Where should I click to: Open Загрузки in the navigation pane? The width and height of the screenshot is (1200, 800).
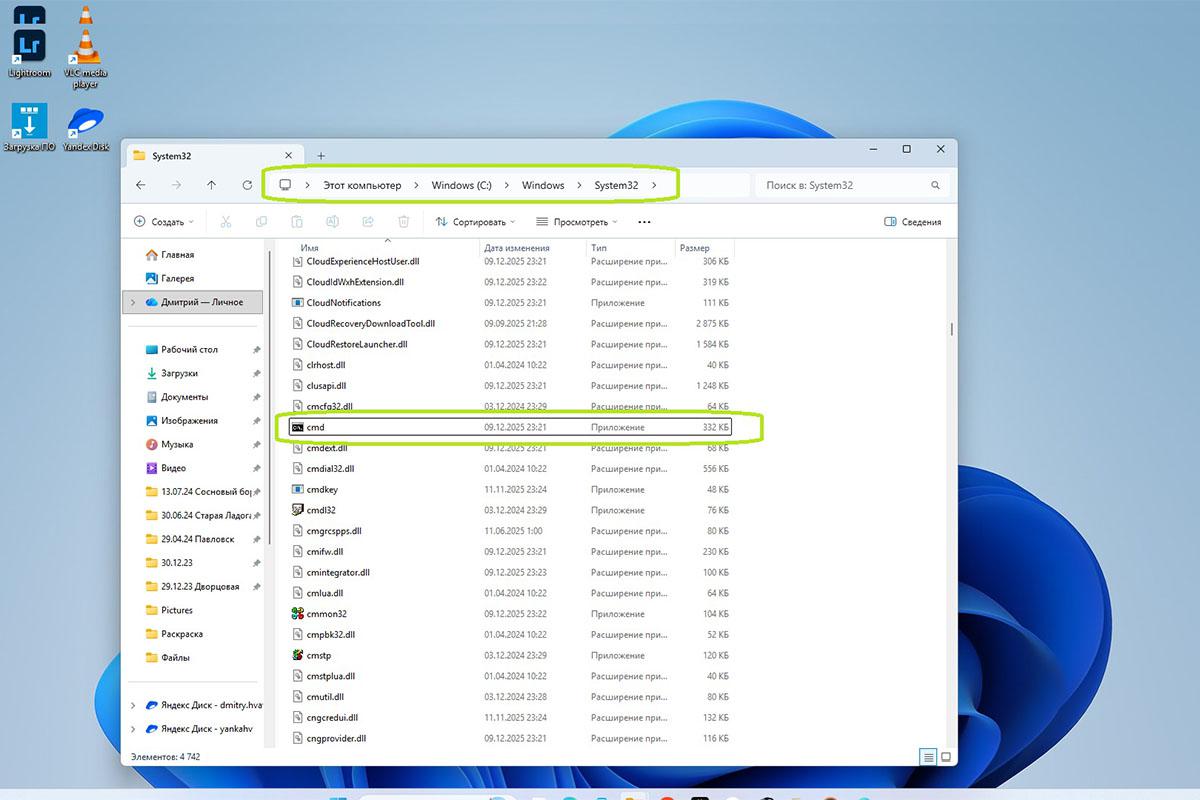coord(179,373)
